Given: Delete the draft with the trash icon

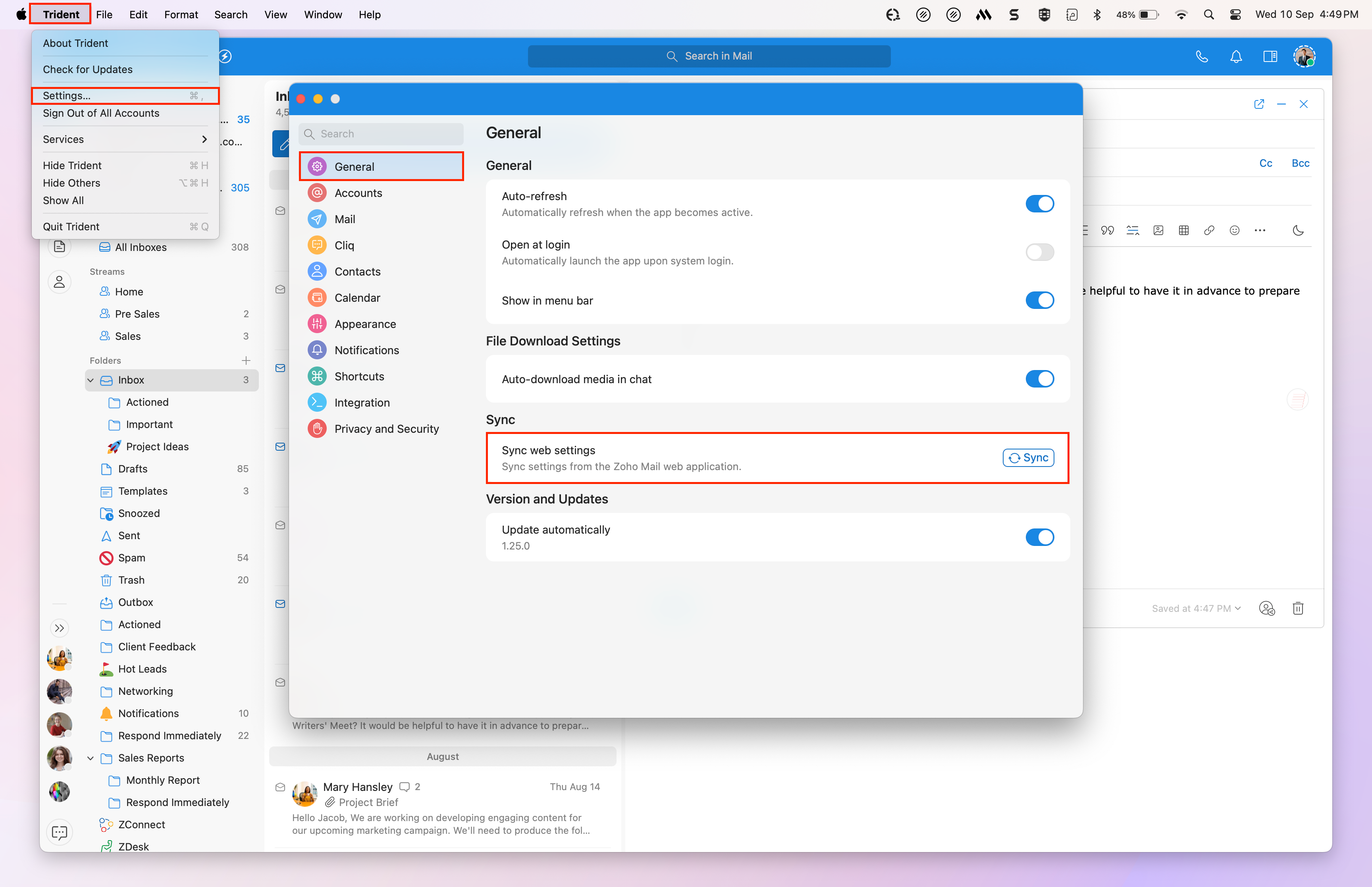Looking at the screenshot, I should [1298, 608].
